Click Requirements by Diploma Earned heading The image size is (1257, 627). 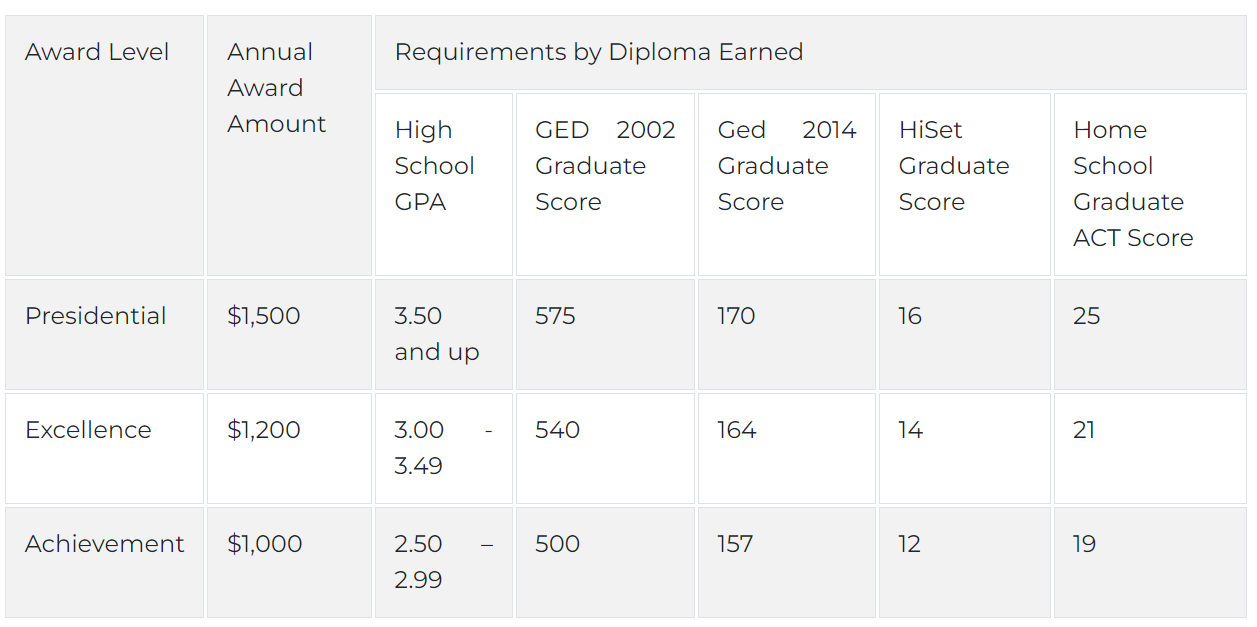point(810,53)
